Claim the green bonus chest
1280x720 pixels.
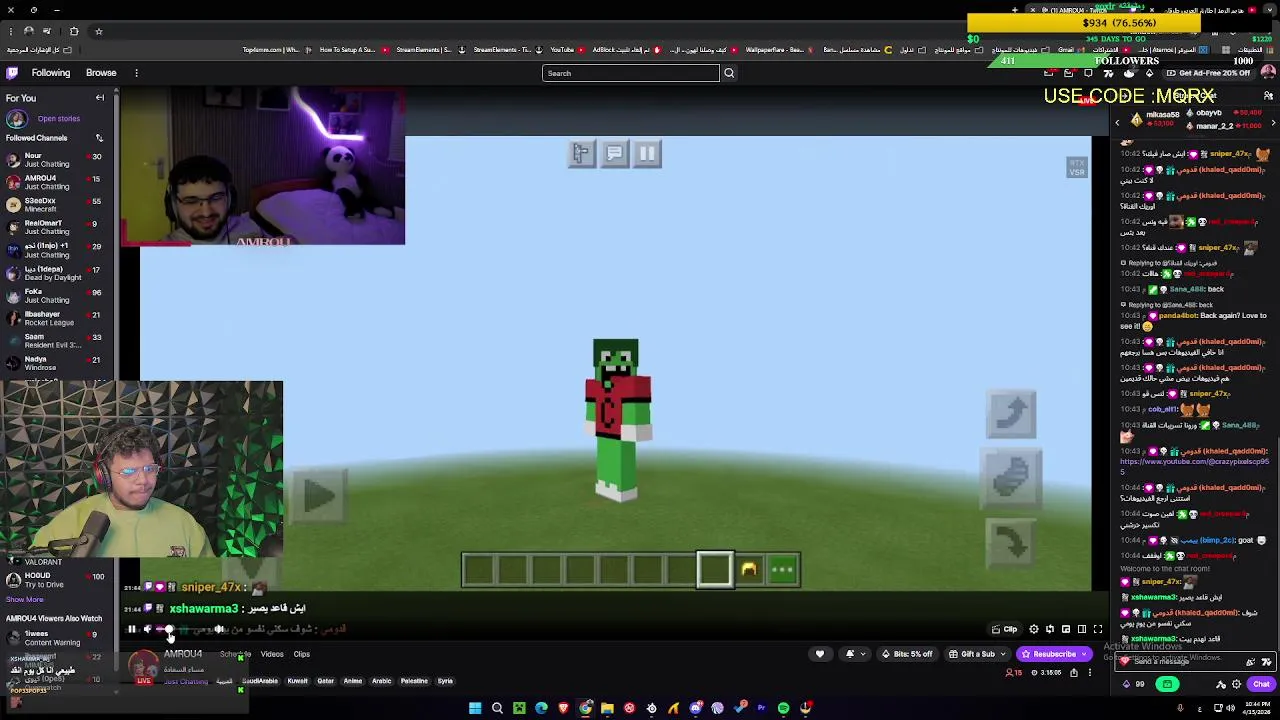pos(1167,684)
